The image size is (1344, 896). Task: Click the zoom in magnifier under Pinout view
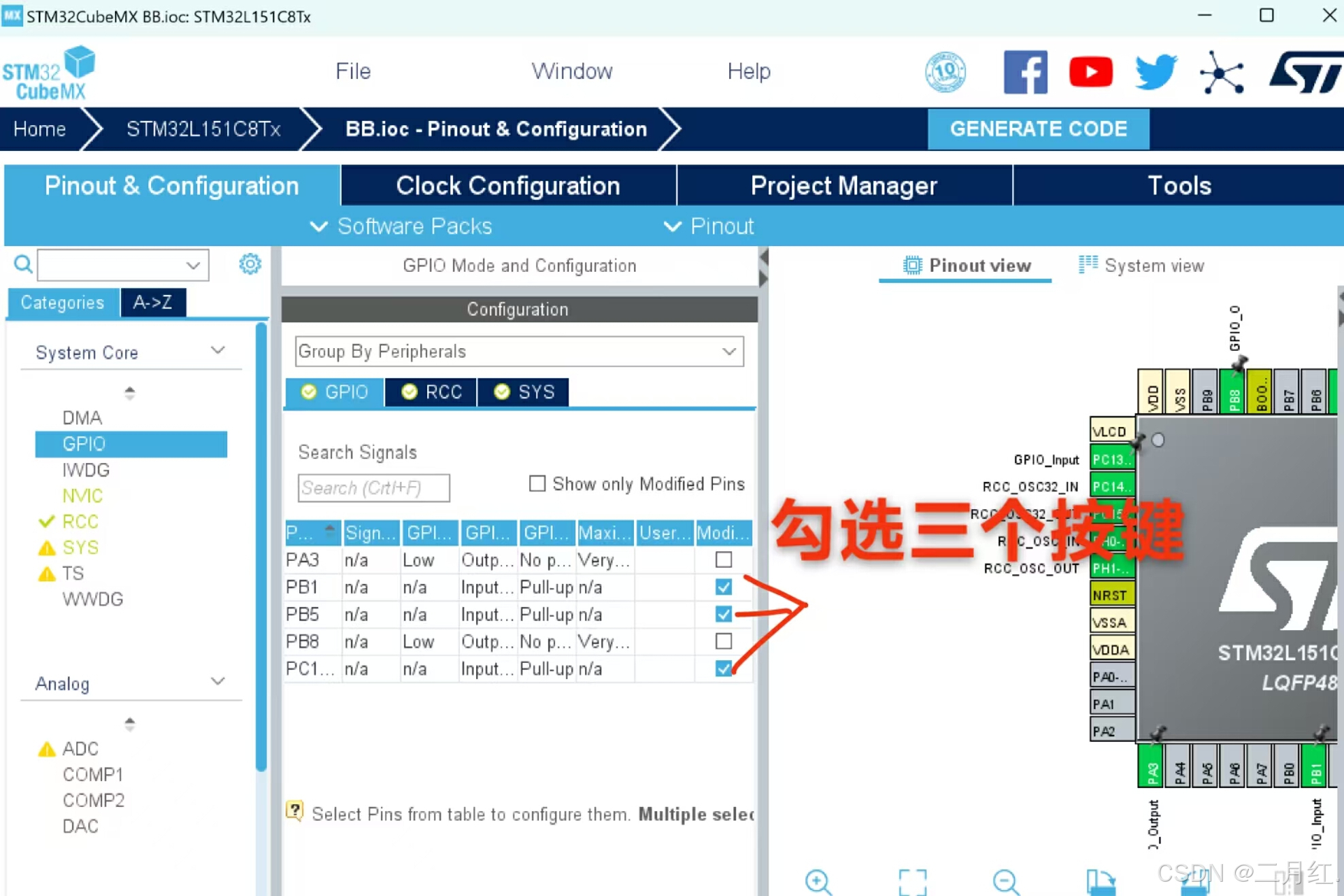click(819, 882)
